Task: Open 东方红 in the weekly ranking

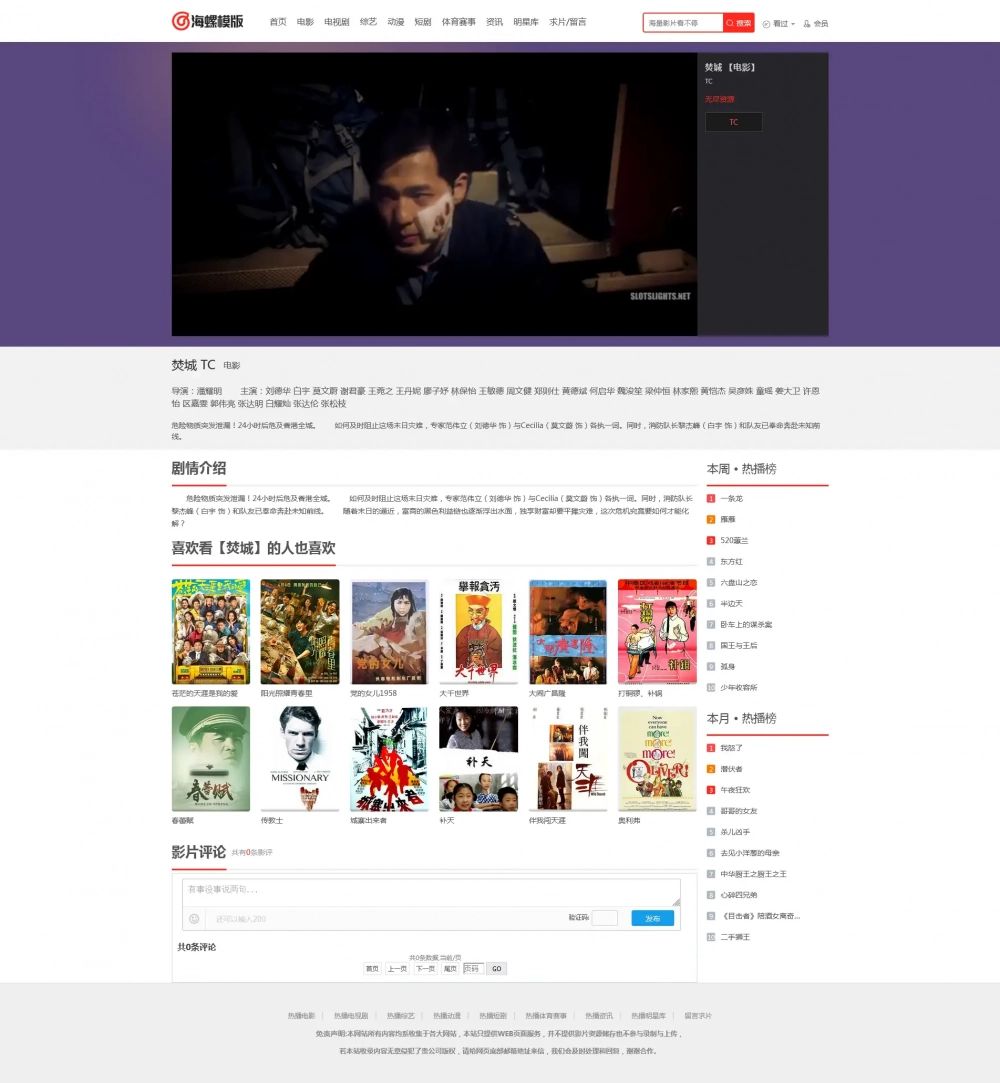Action: (x=731, y=562)
